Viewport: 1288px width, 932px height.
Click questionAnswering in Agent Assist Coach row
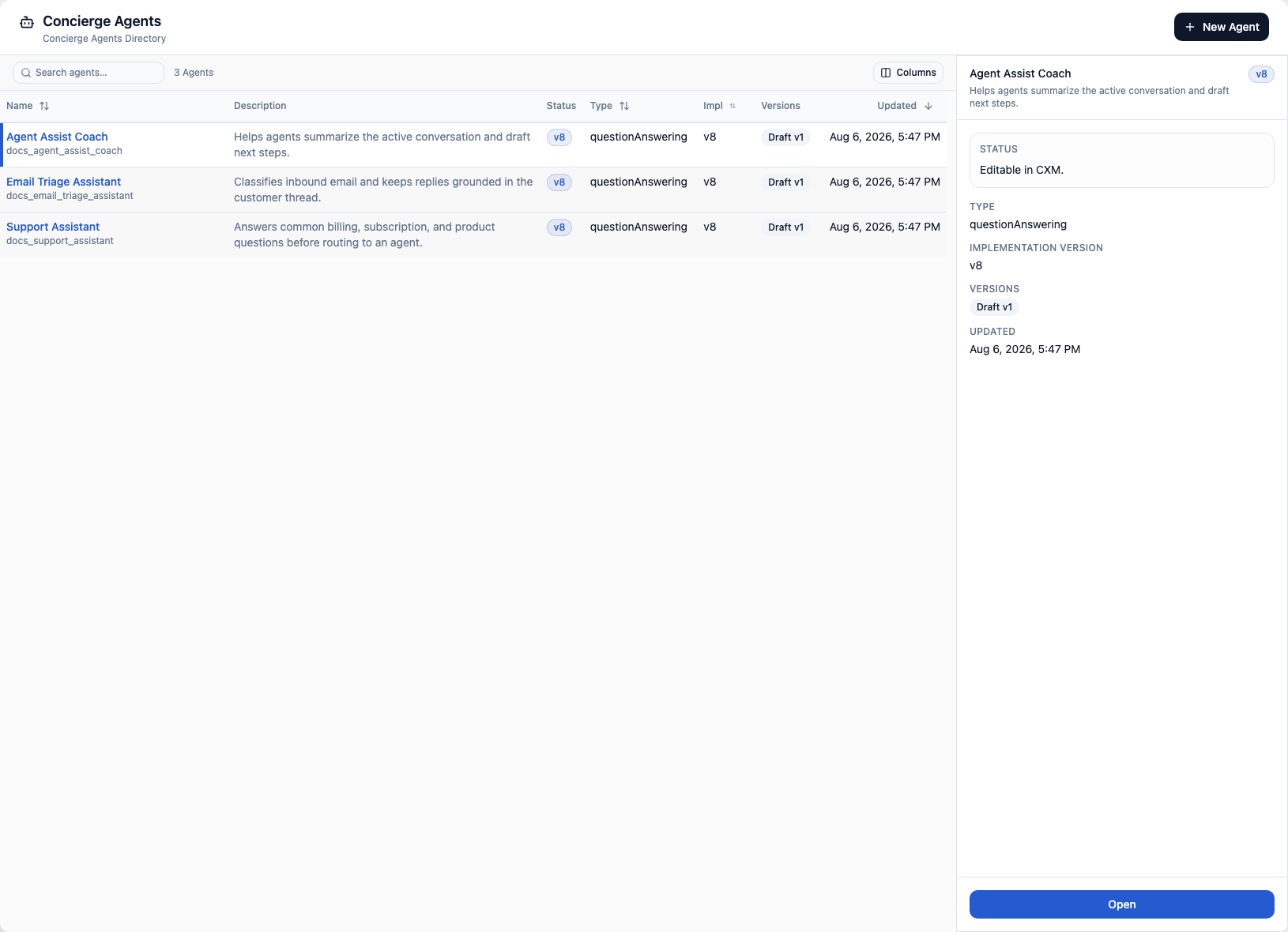click(638, 137)
